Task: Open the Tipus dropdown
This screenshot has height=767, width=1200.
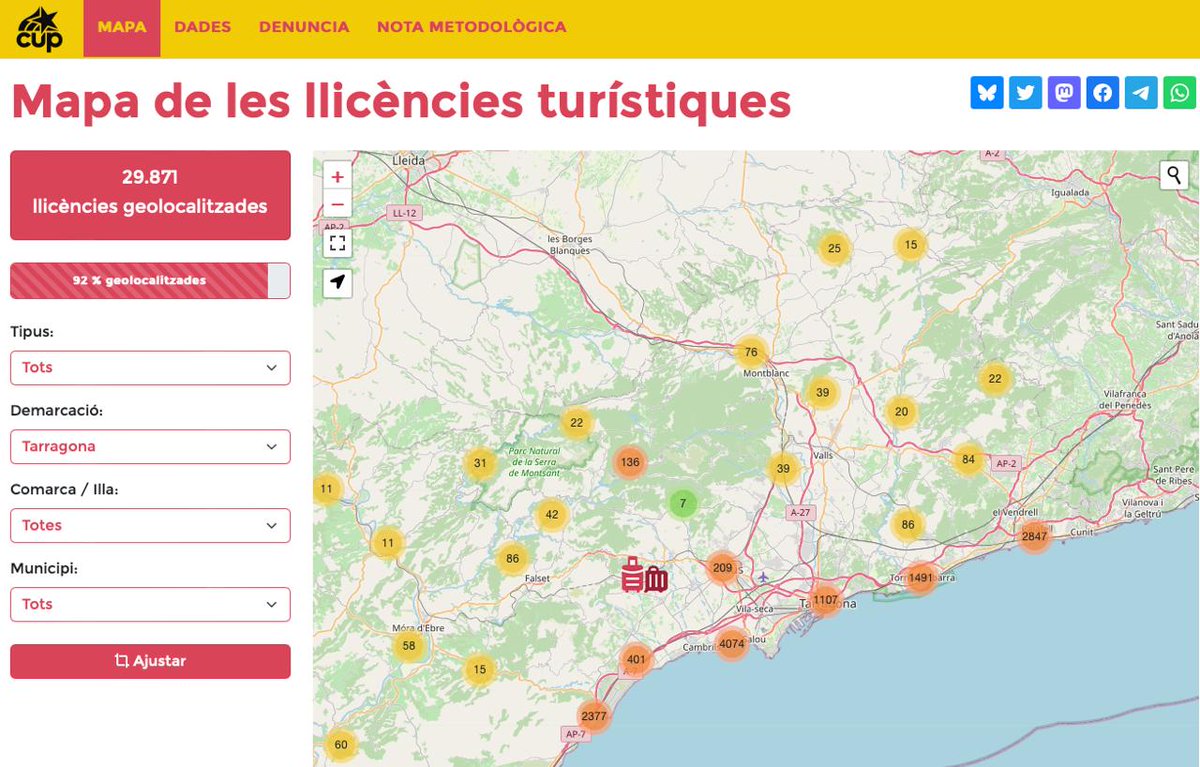Action: coord(150,367)
